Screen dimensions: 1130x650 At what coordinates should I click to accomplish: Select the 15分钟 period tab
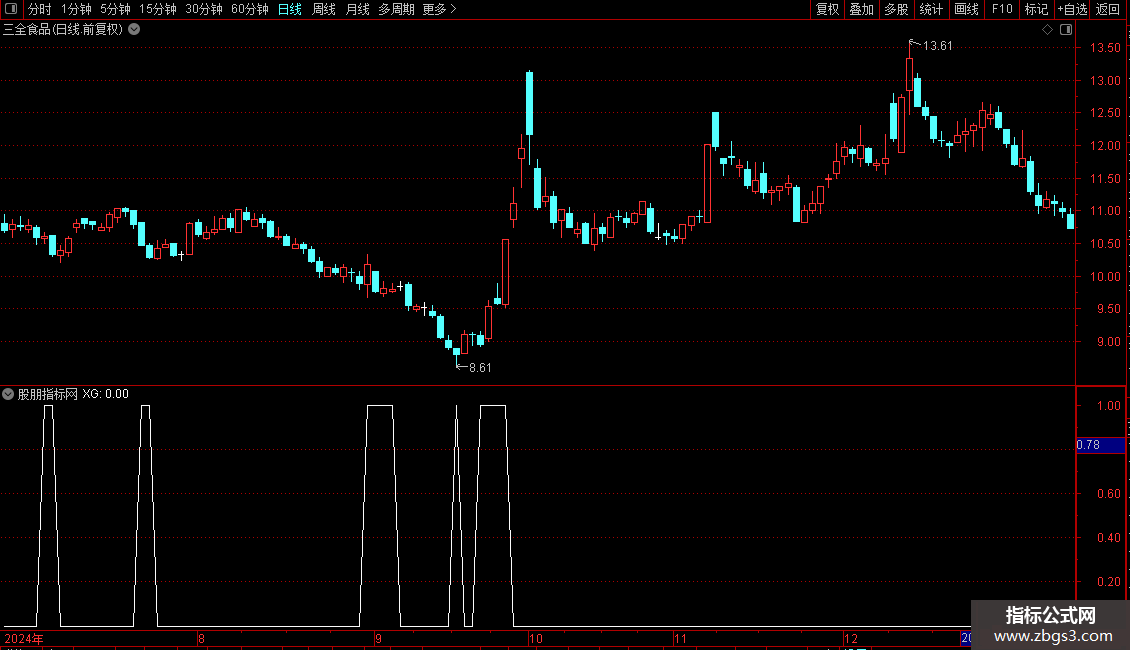tap(158, 9)
